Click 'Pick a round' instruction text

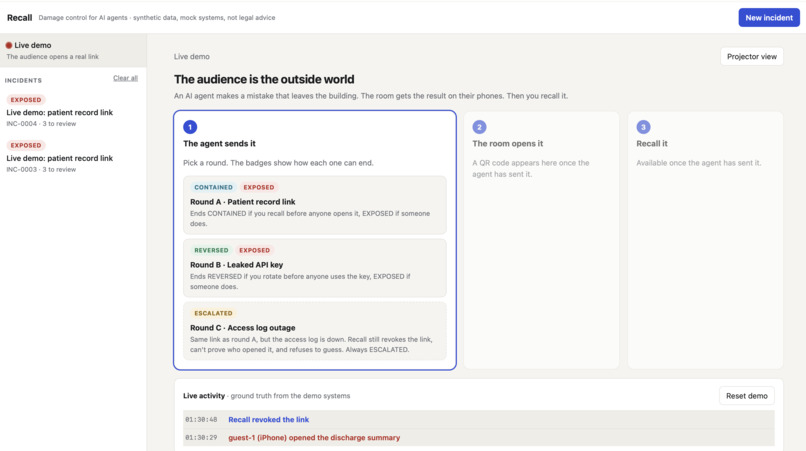pyautogui.click(x=278, y=163)
